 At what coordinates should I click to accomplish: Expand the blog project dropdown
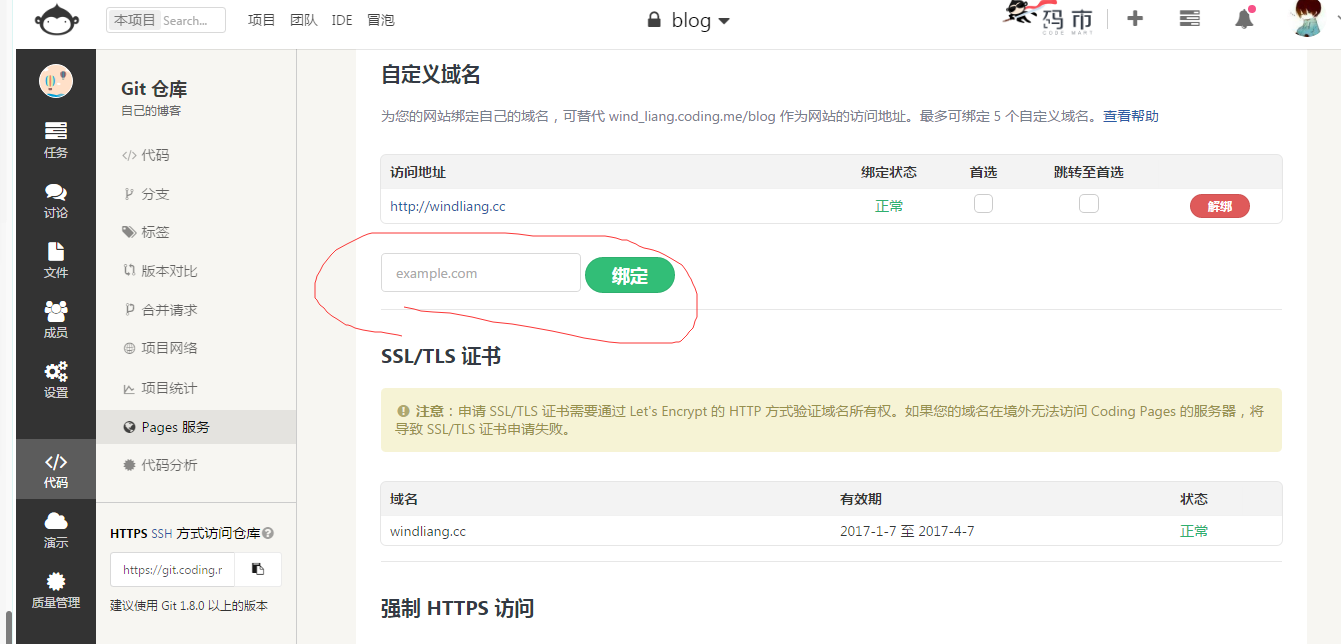[690, 20]
